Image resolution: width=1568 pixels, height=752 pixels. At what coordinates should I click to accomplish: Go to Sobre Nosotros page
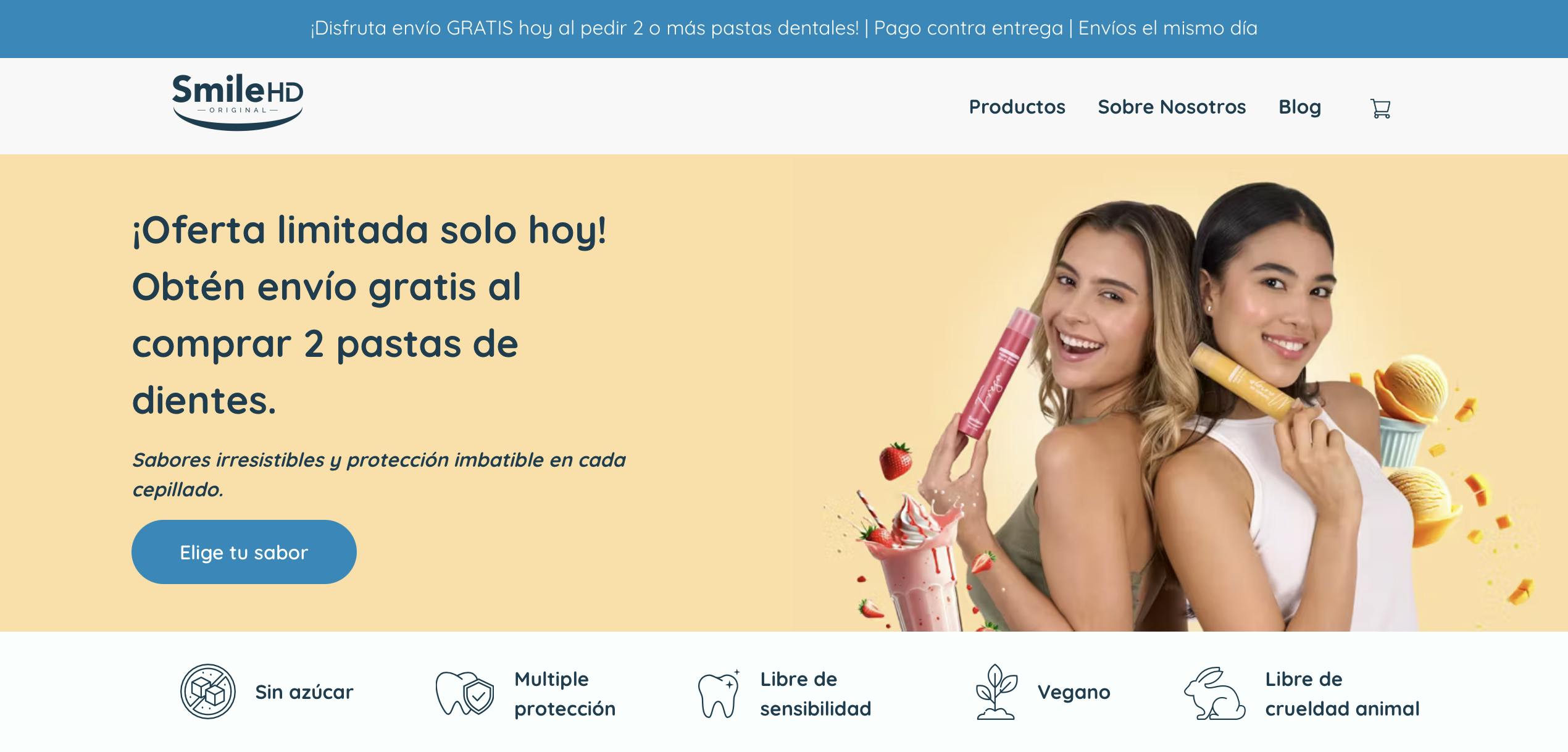pos(1172,107)
